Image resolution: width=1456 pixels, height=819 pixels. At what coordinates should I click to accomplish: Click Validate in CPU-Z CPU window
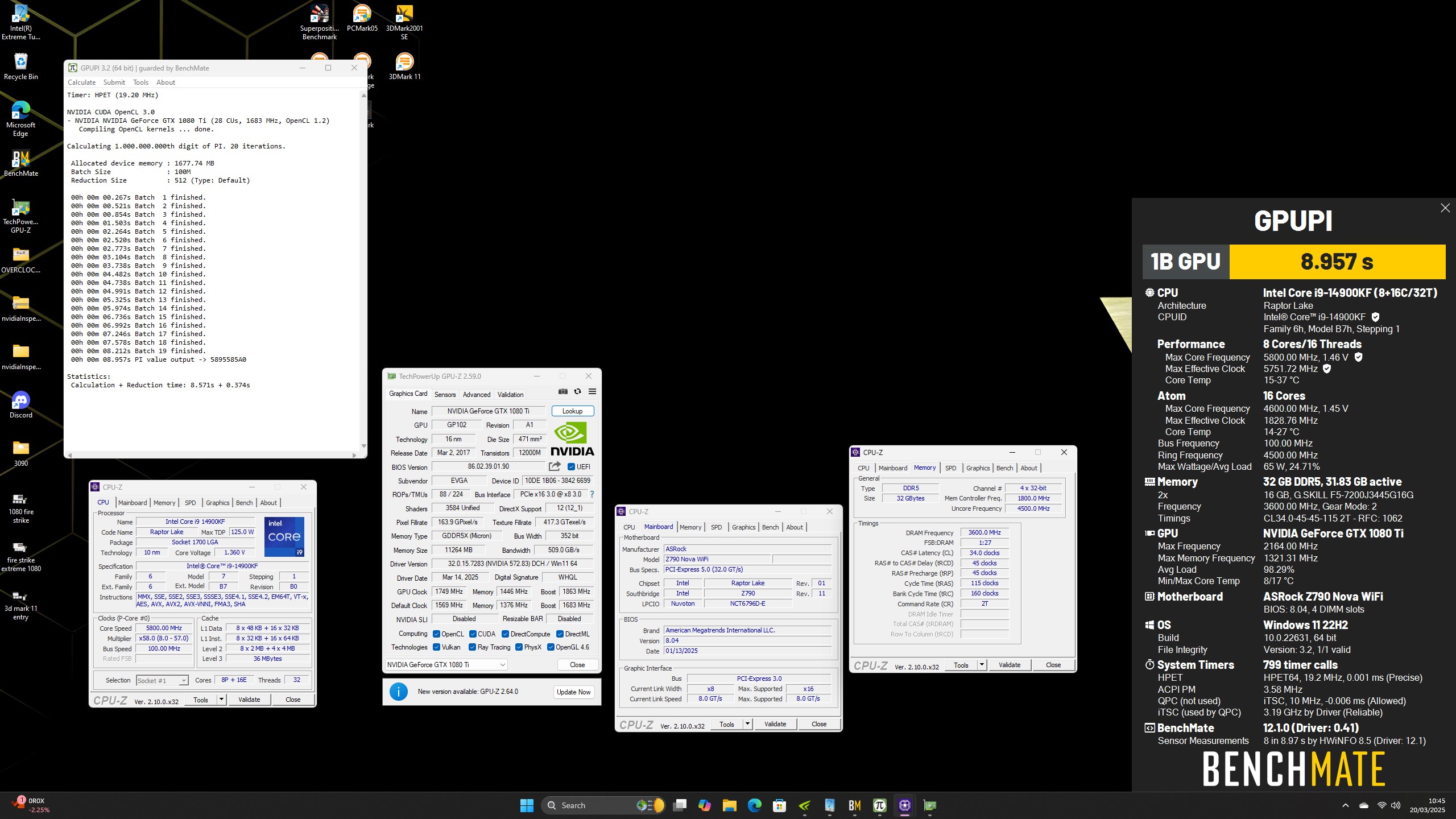point(249,700)
